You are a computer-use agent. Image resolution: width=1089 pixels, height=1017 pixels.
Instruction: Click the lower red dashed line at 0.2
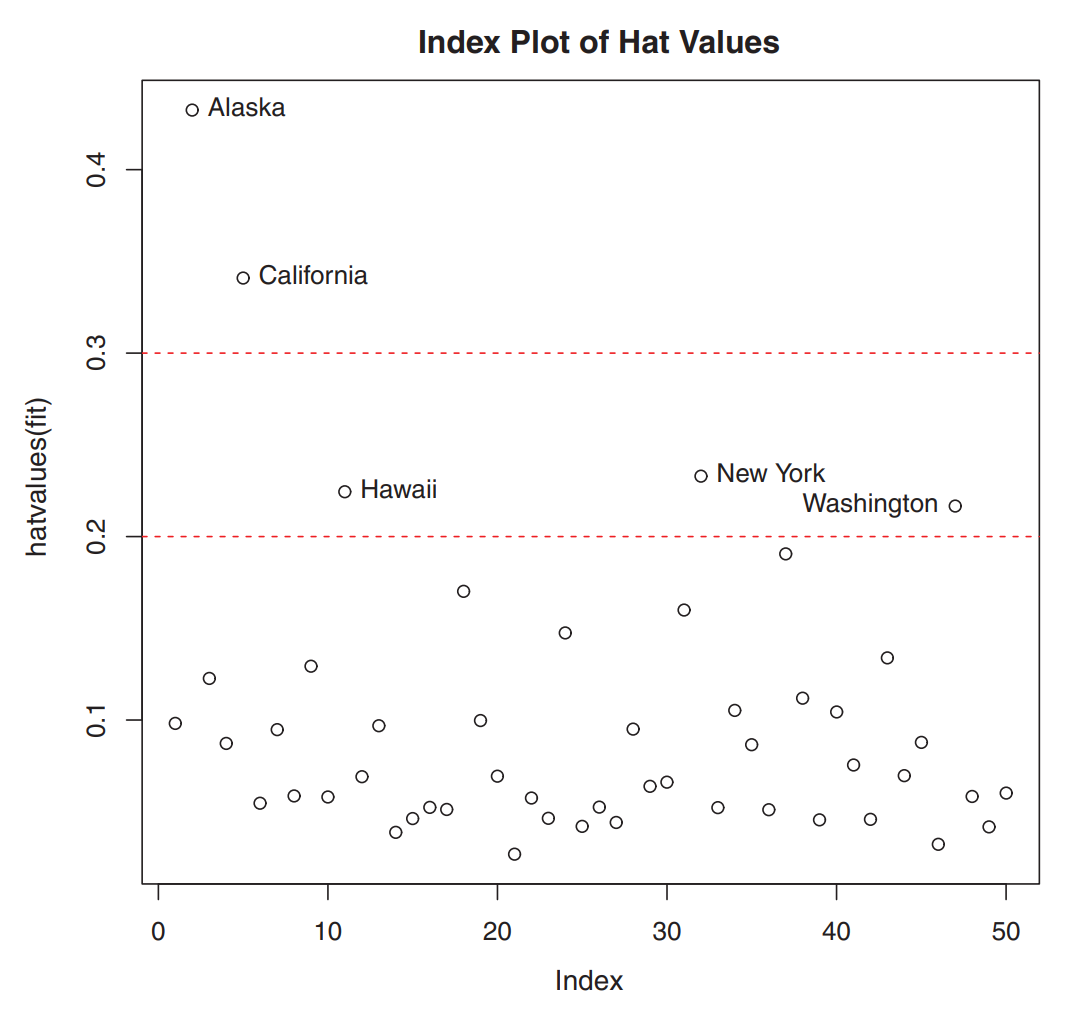point(600,537)
